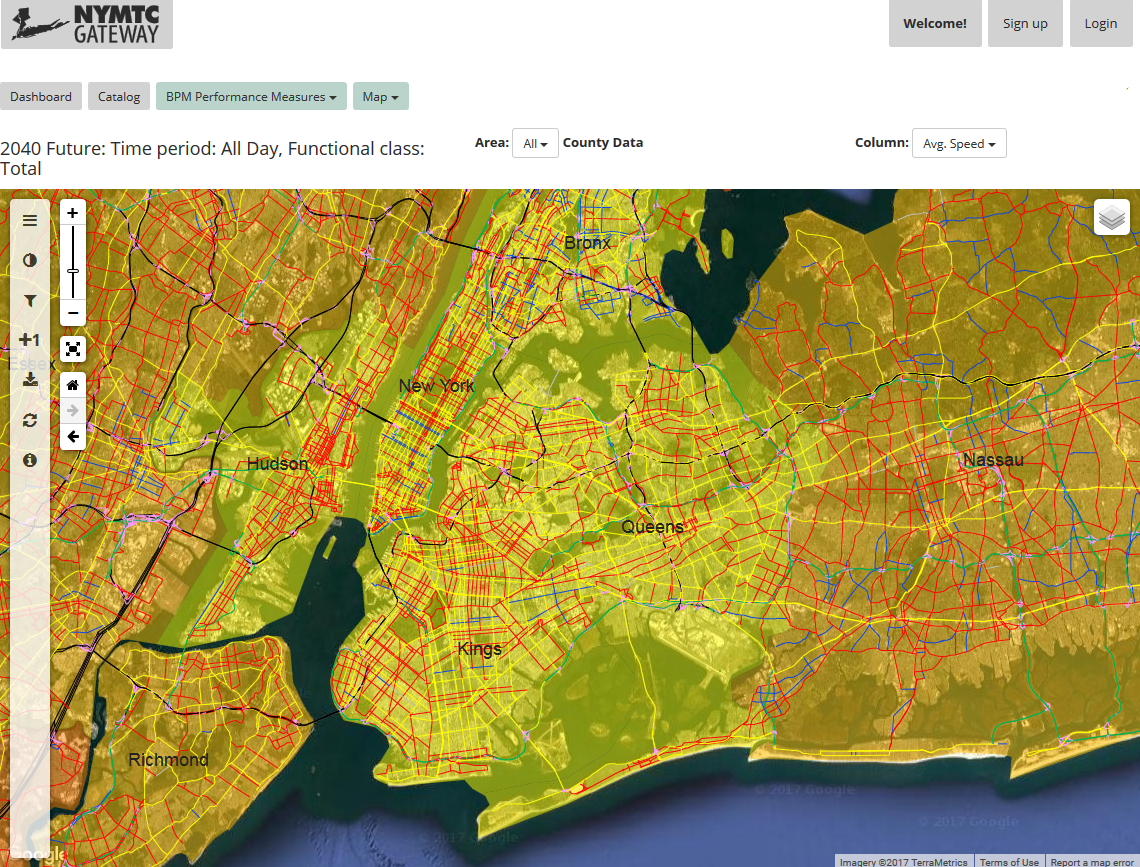This screenshot has height=867, width=1140.
Task: Click the back arrow map navigation button
Action: (x=73, y=437)
